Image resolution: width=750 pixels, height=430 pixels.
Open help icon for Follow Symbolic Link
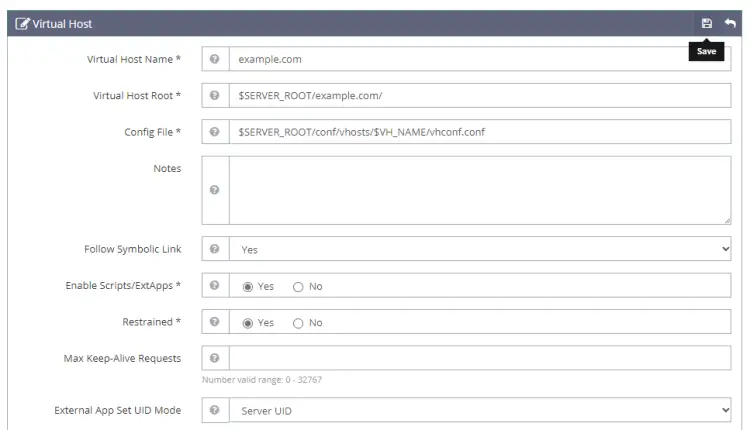(215, 249)
